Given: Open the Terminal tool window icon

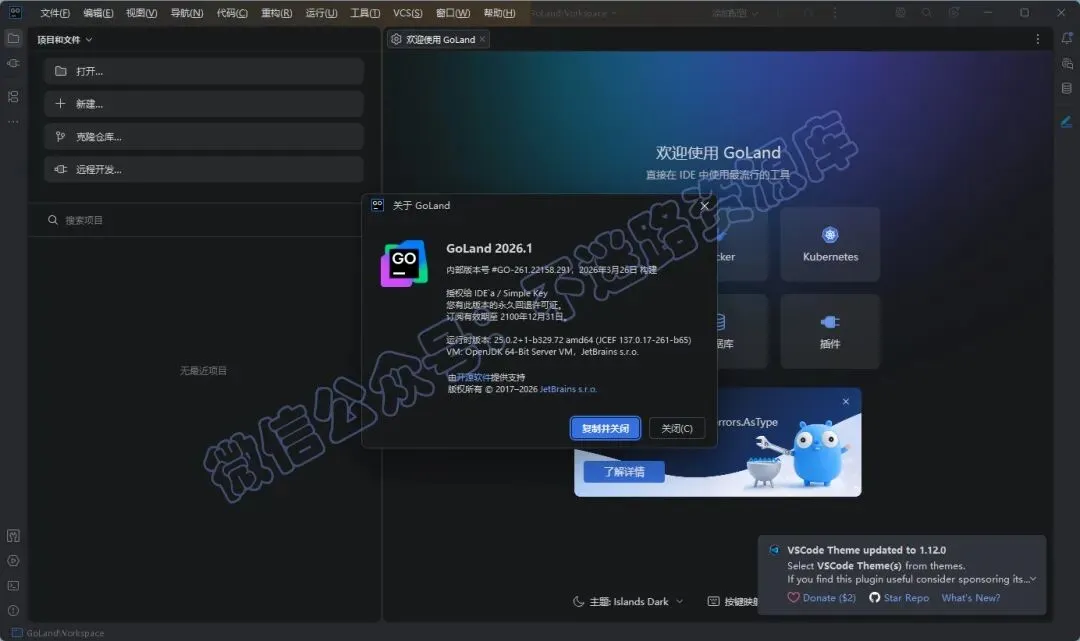Looking at the screenshot, I should (x=13, y=586).
